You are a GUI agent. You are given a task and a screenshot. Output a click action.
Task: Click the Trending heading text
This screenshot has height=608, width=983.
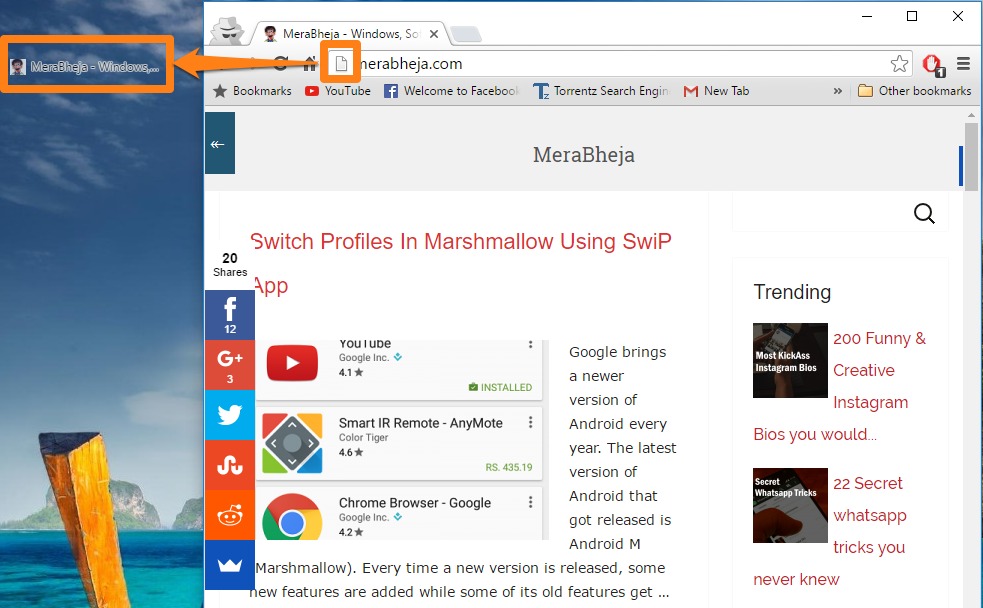[x=792, y=292]
